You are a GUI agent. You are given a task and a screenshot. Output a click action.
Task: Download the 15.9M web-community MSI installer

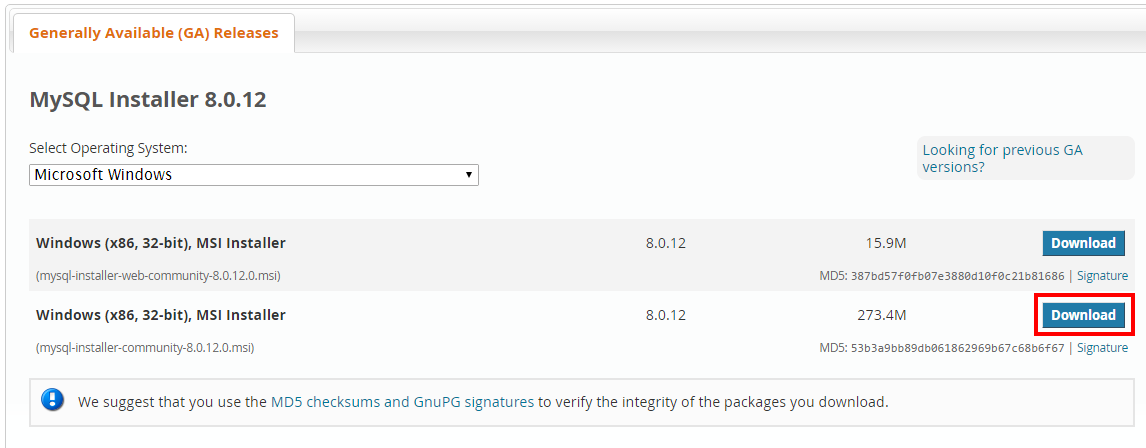click(1083, 243)
